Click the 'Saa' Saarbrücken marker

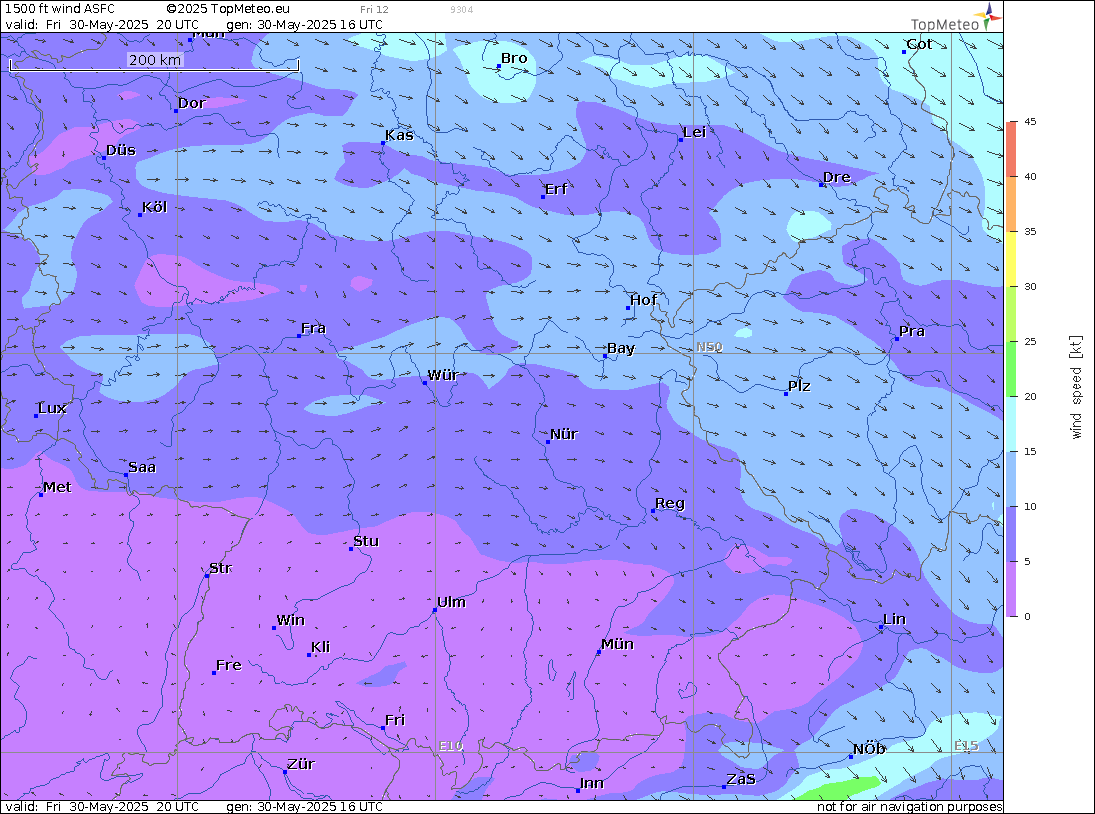pyautogui.click(x=126, y=475)
